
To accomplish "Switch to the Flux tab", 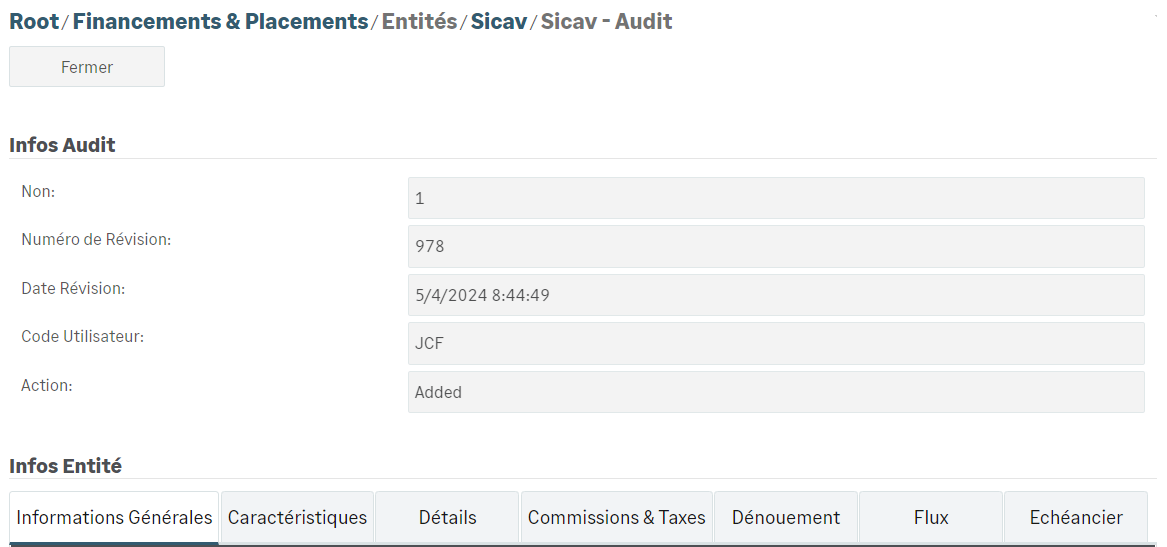I will coord(931,517).
